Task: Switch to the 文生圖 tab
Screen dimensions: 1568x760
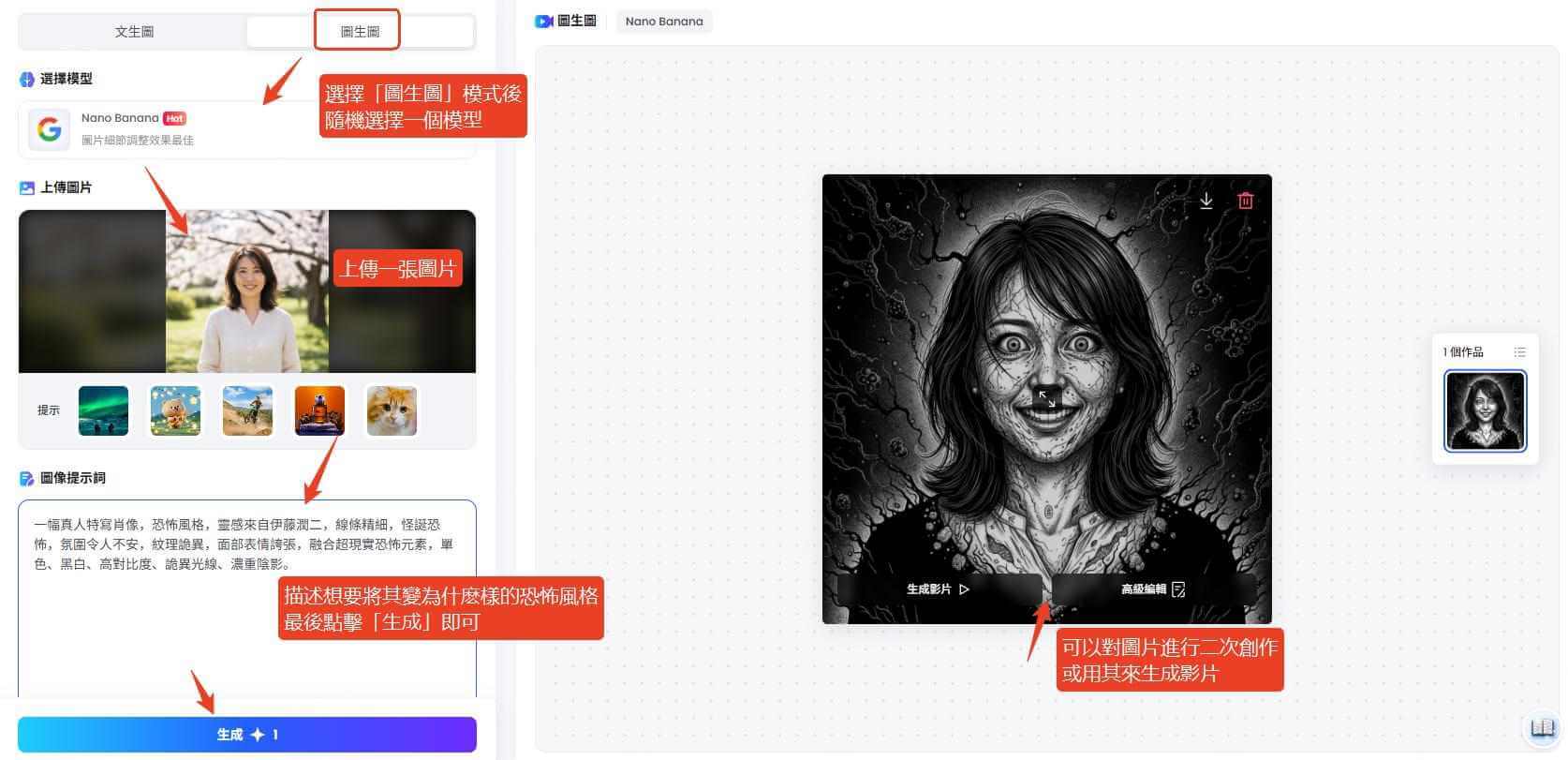Action: click(x=134, y=32)
